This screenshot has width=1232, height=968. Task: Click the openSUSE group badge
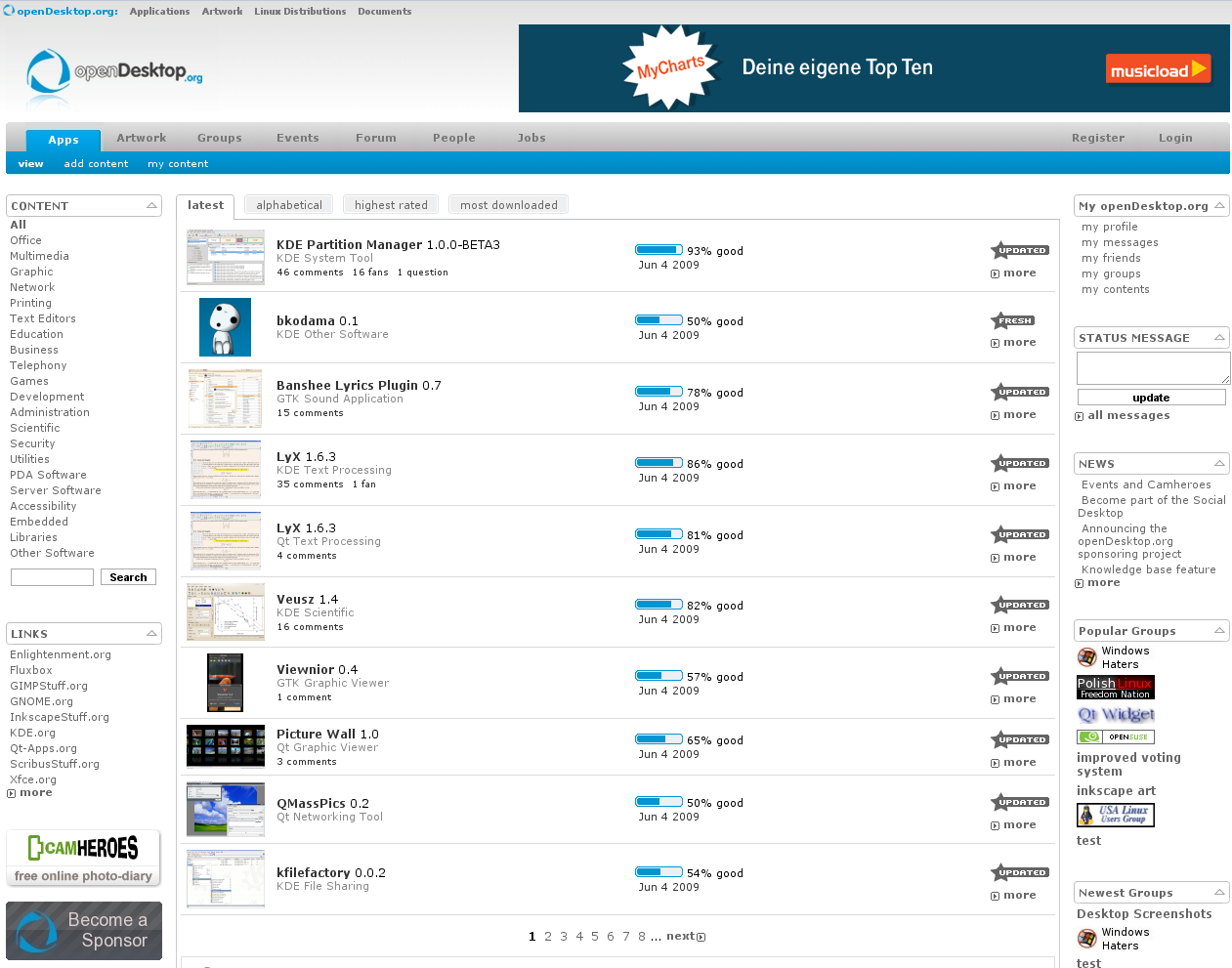click(x=1116, y=737)
